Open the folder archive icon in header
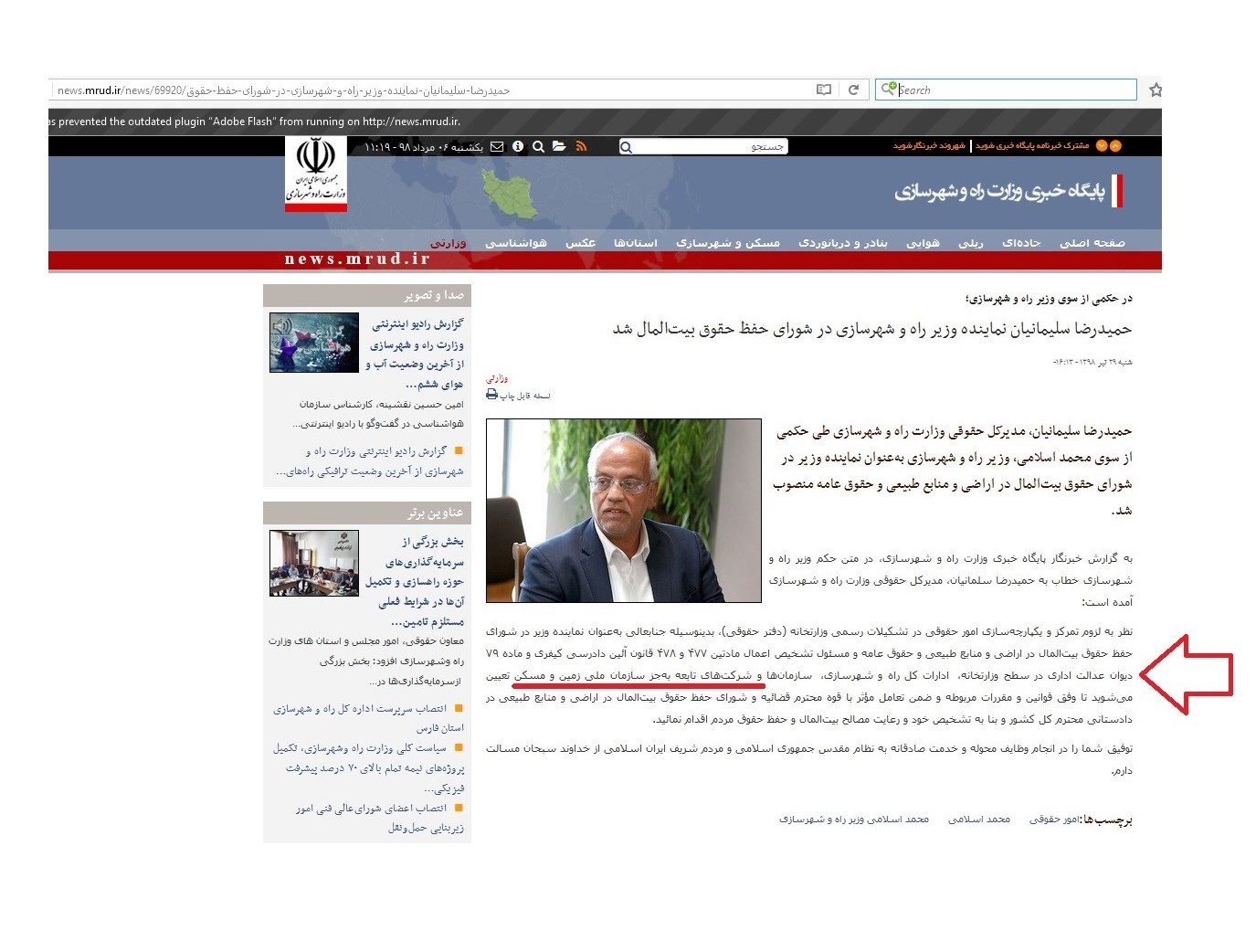The height and width of the screenshot is (952, 1256). 559,147
